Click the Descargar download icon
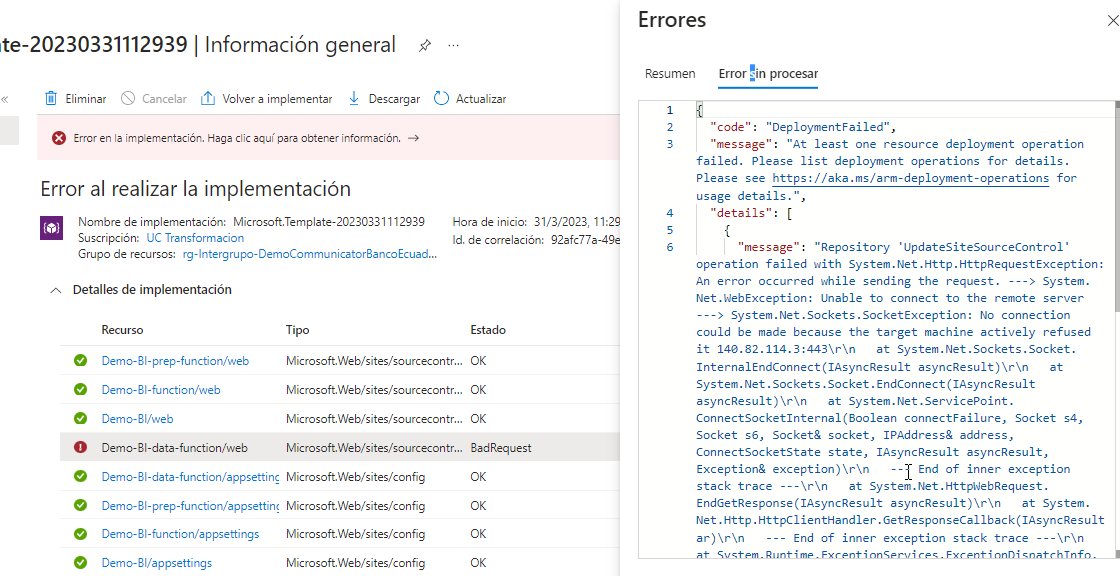 coord(352,98)
